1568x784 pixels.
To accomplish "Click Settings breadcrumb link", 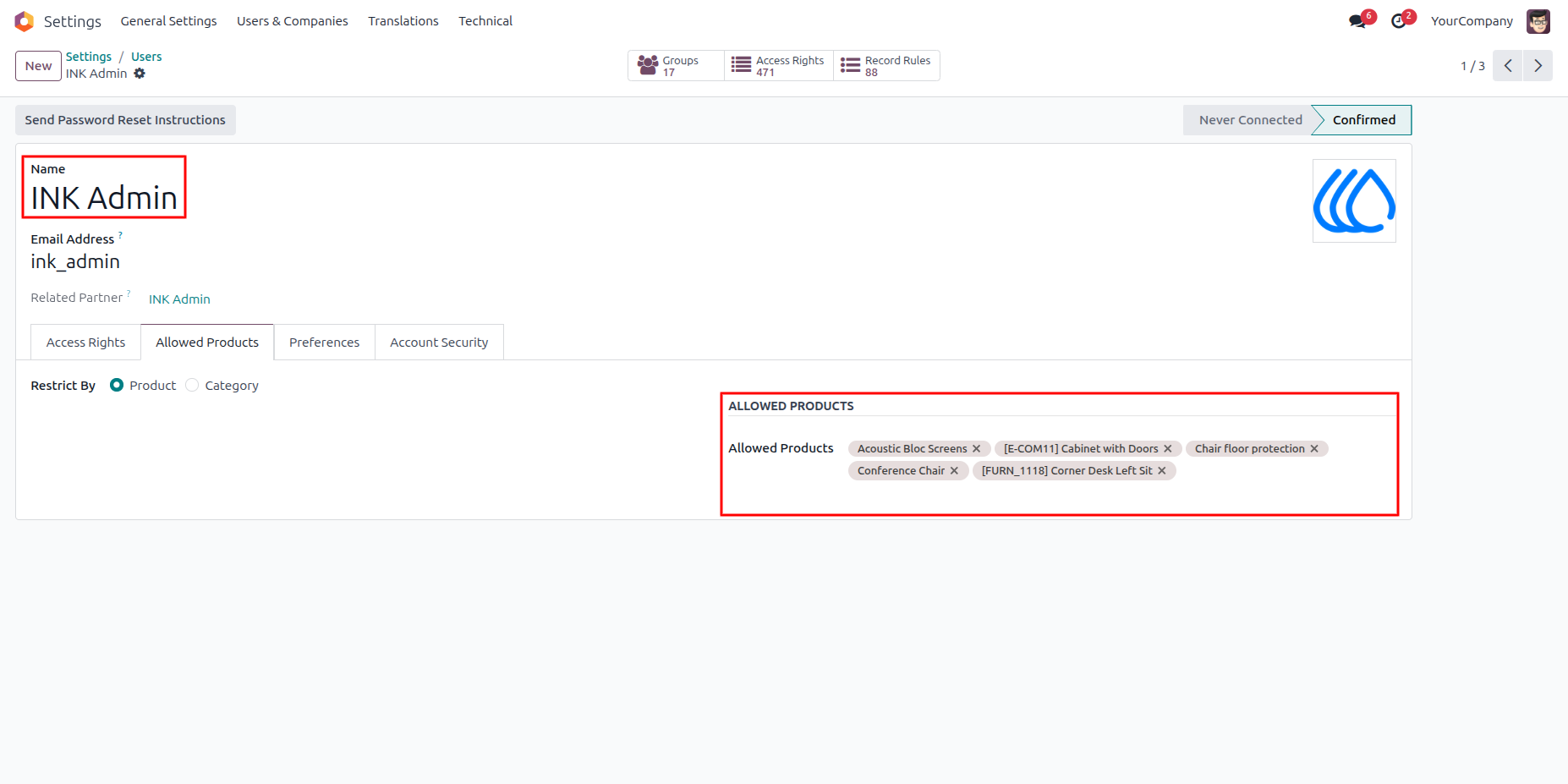I will (x=89, y=57).
